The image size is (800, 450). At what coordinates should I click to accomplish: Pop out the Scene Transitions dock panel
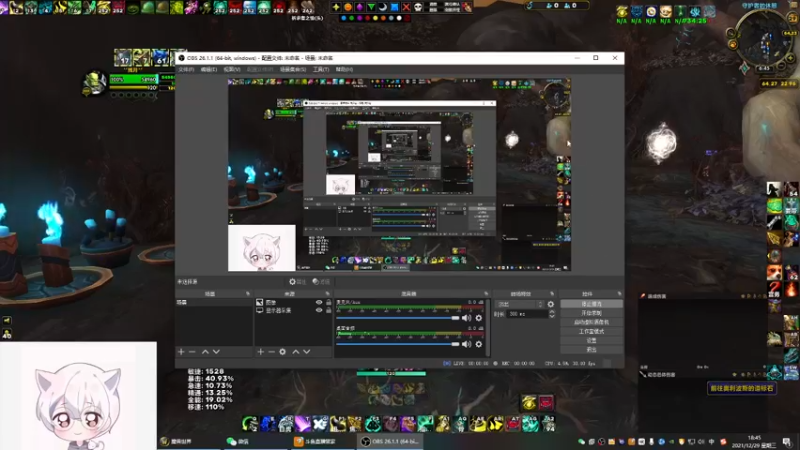point(552,294)
